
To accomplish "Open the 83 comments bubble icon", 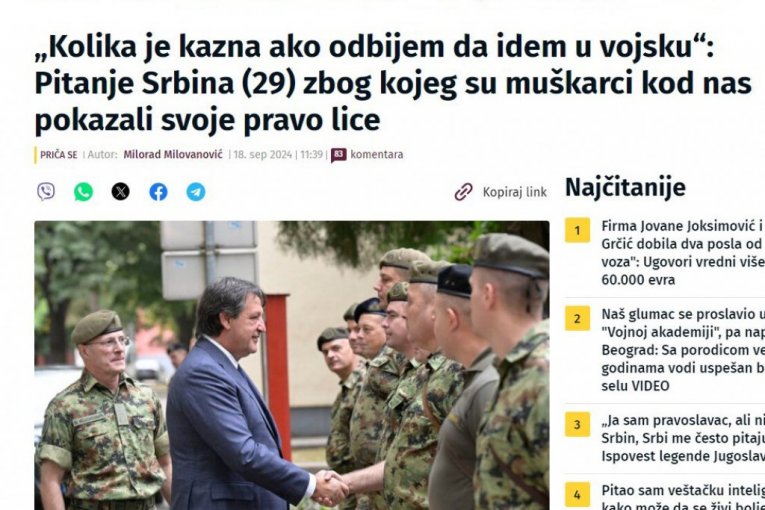I will [x=339, y=155].
